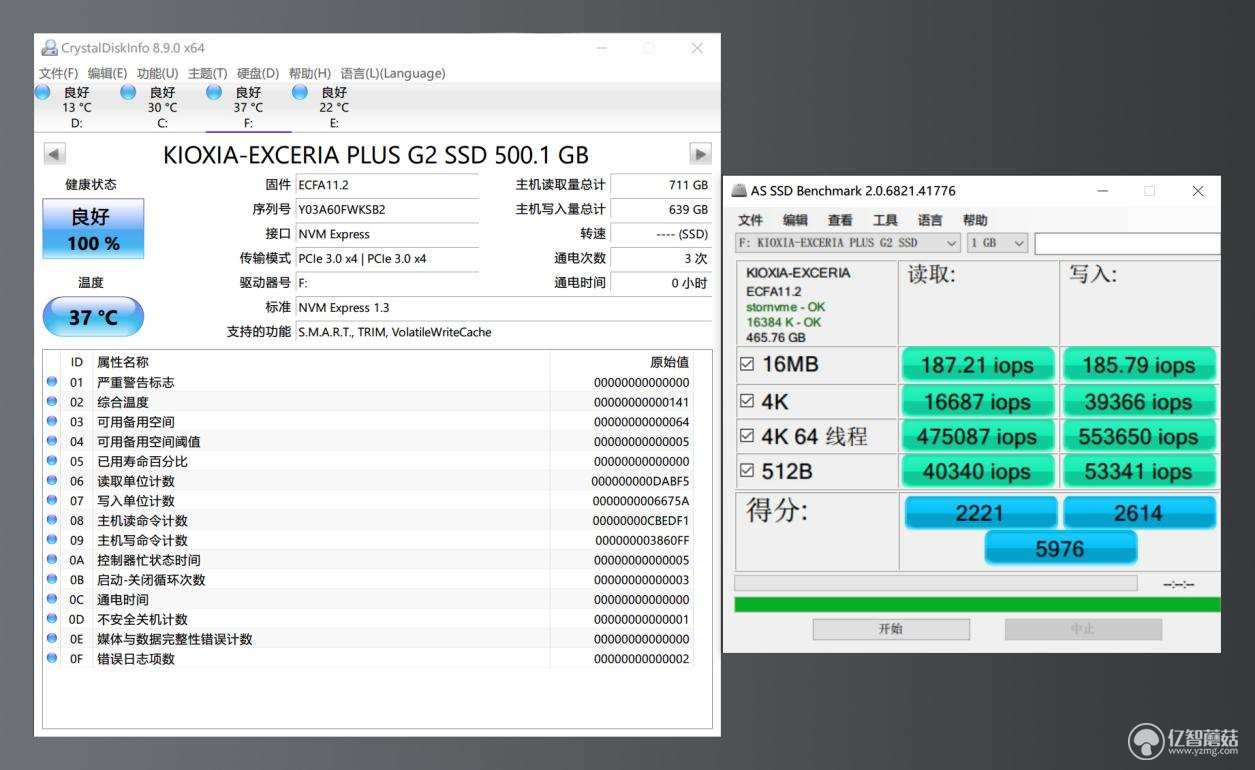Click the 开始 start button
1255x770 pixels.
point(891,629)
